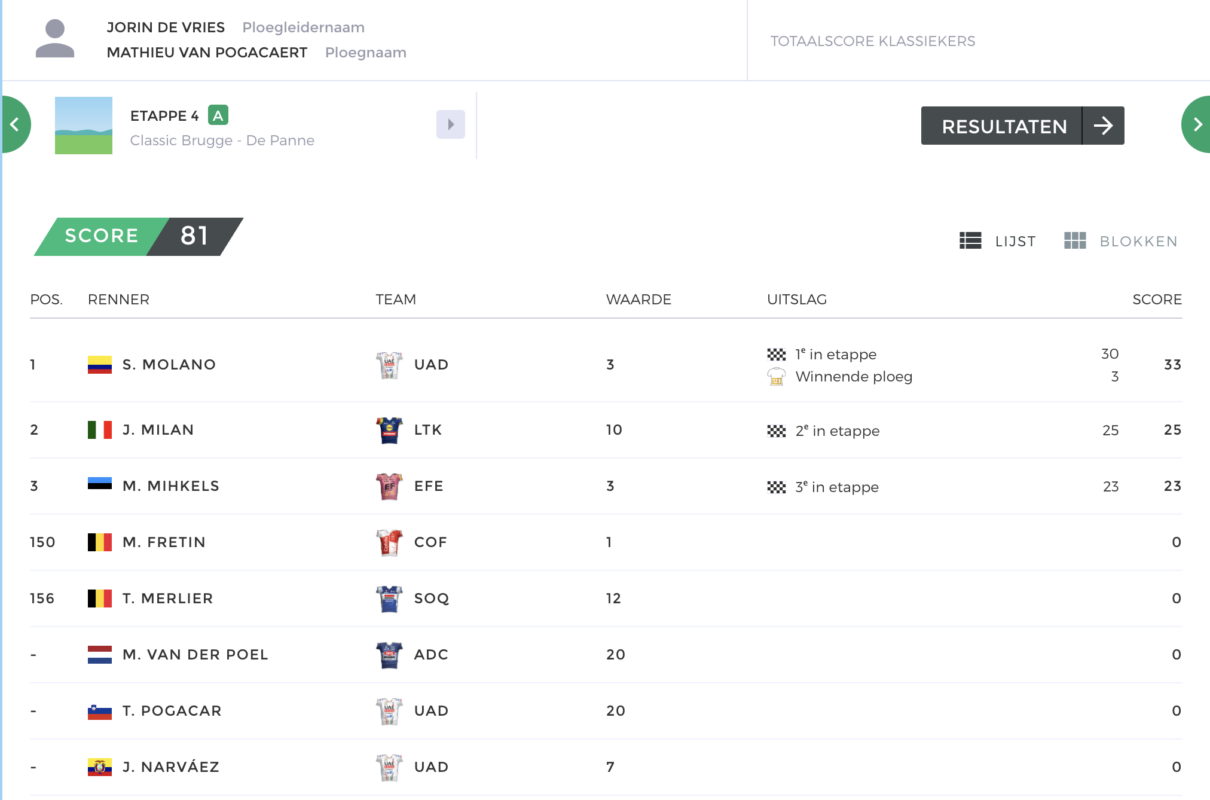Click the Colombian flag beside S. Molano
Screen dimensions: 1210x800
pos(99,365)
